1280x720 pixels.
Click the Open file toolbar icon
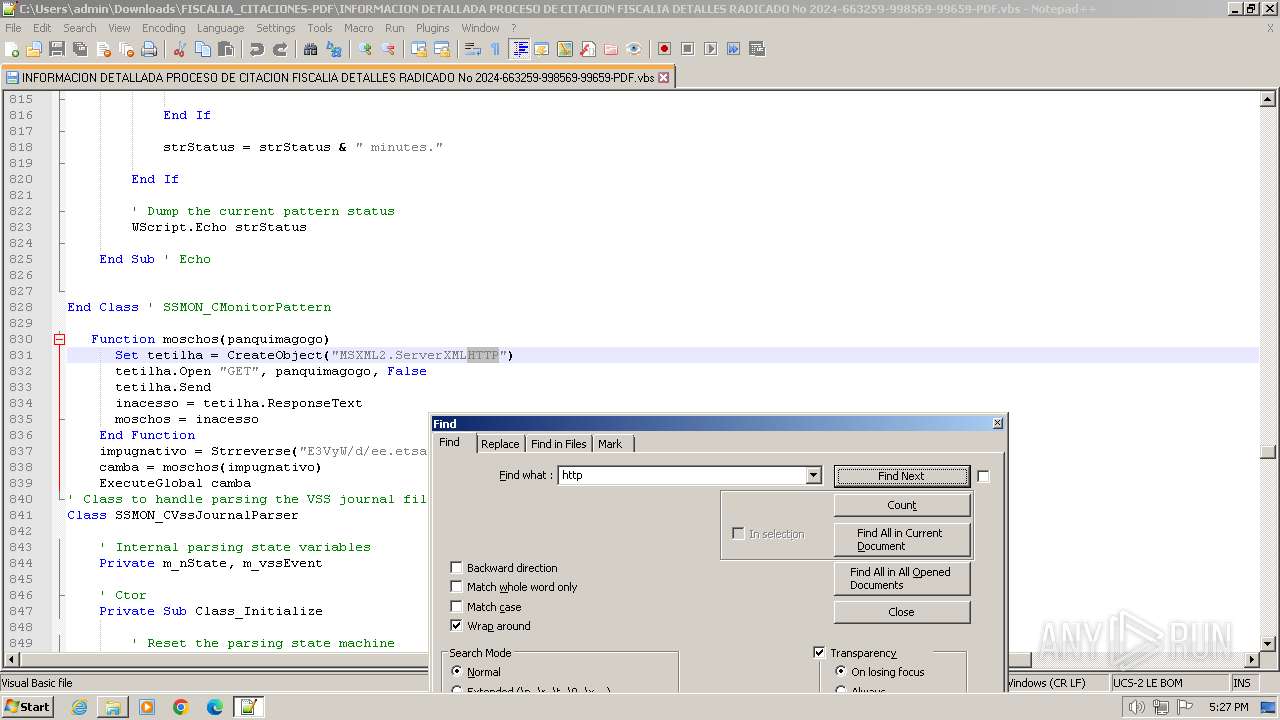click(x=35, y=49)
